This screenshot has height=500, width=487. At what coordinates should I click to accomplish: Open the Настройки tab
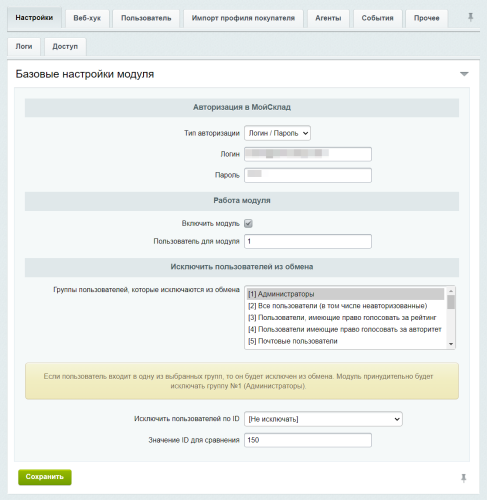click(34, 18)
